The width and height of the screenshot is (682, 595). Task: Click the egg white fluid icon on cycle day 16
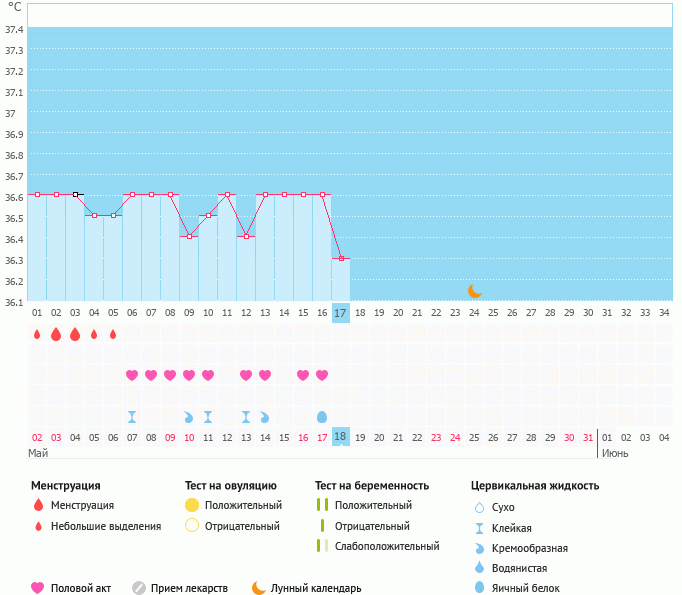(322, 416)
